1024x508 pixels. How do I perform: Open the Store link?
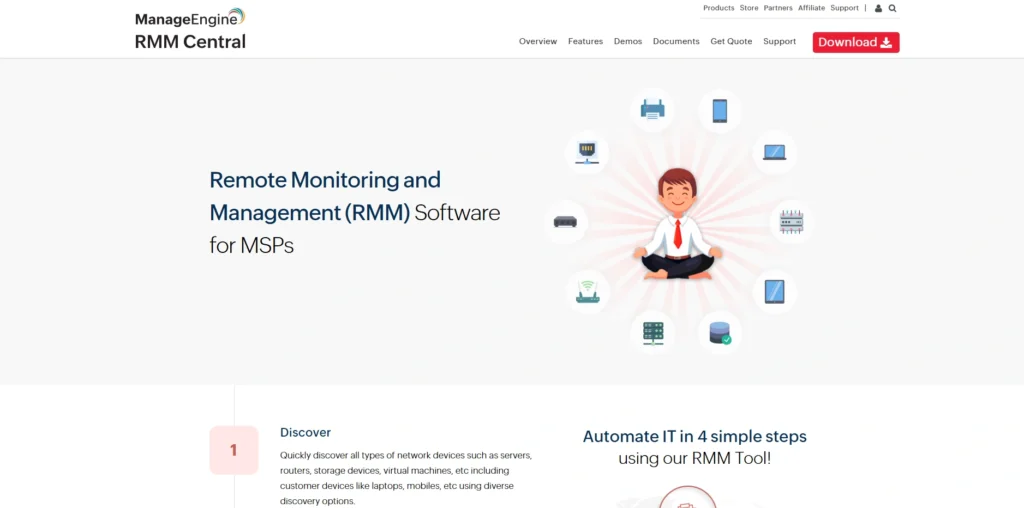tap(749, 8)
